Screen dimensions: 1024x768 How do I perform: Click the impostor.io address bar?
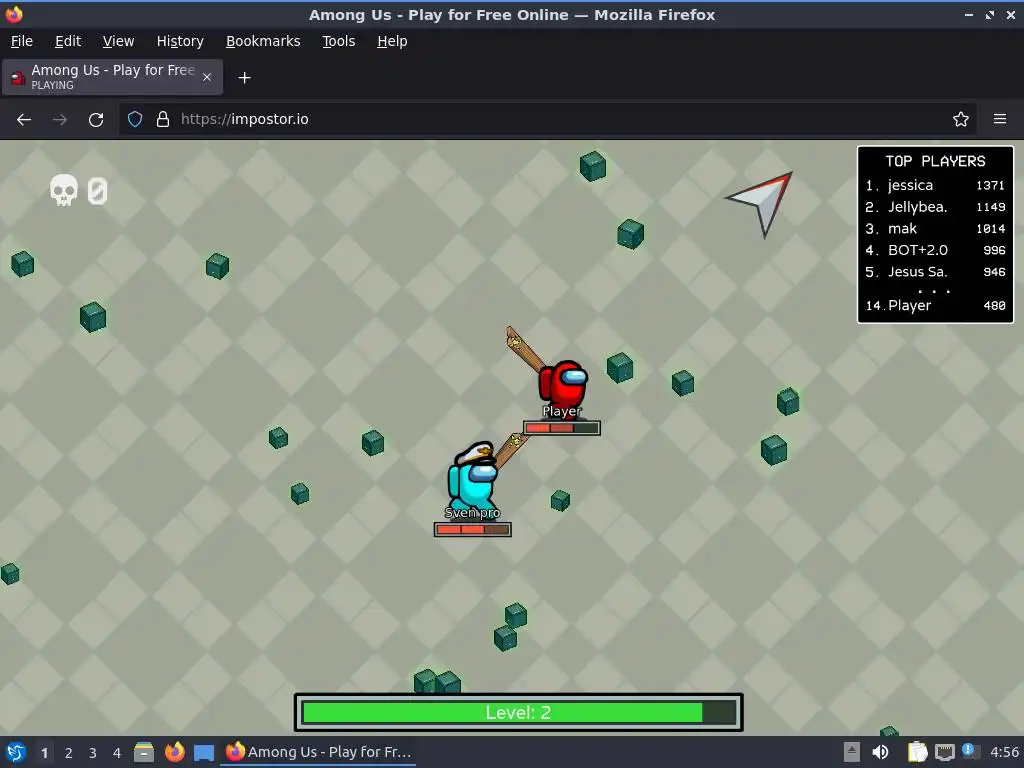point(547,120)
